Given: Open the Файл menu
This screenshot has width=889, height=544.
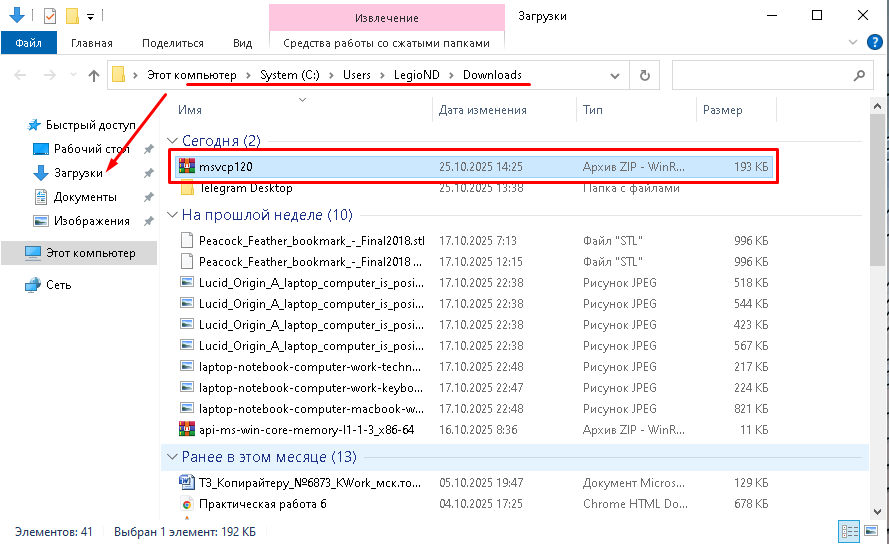Looking at the screenshot, I should (x=29, y=43).
